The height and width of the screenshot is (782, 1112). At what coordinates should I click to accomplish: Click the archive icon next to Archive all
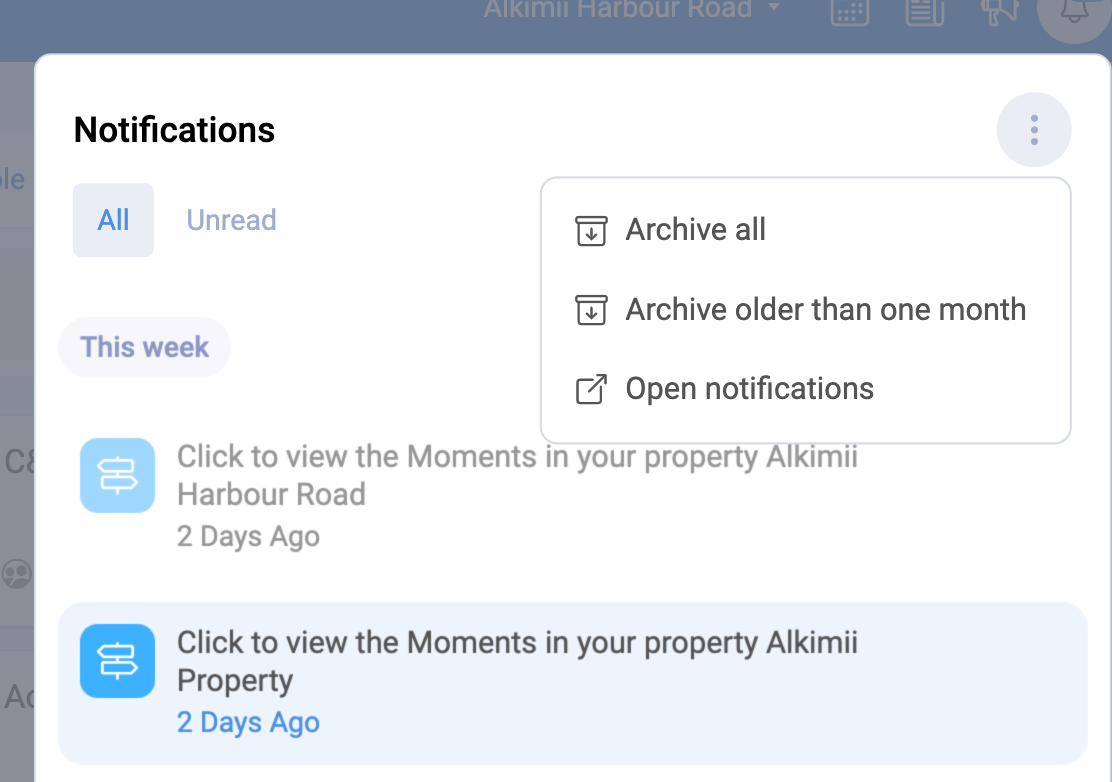coord(590,229)
